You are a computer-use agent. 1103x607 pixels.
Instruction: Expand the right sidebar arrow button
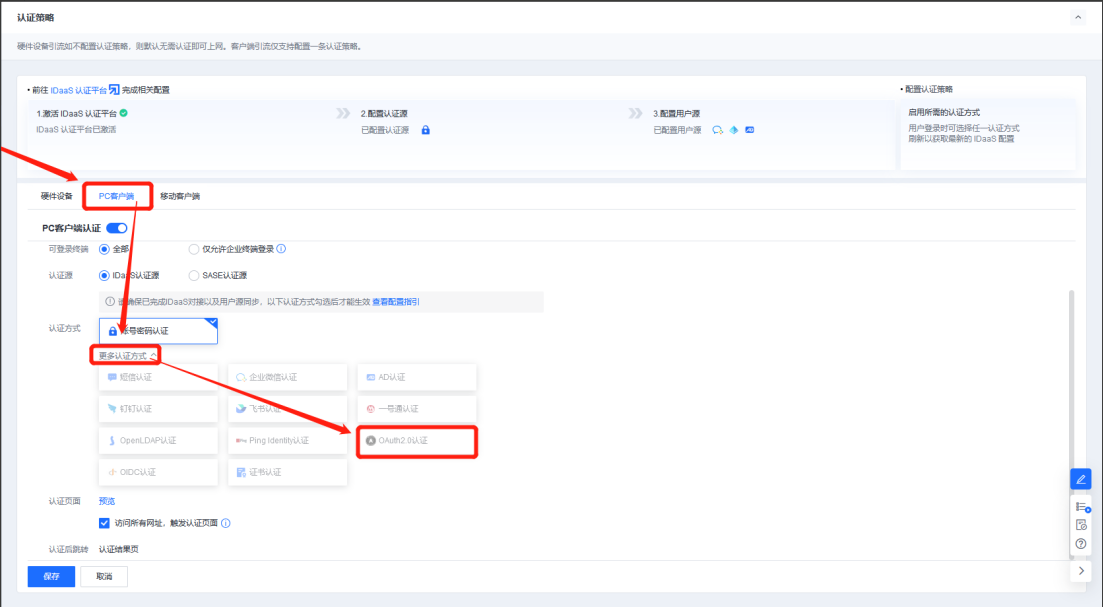pos(1080,570)
